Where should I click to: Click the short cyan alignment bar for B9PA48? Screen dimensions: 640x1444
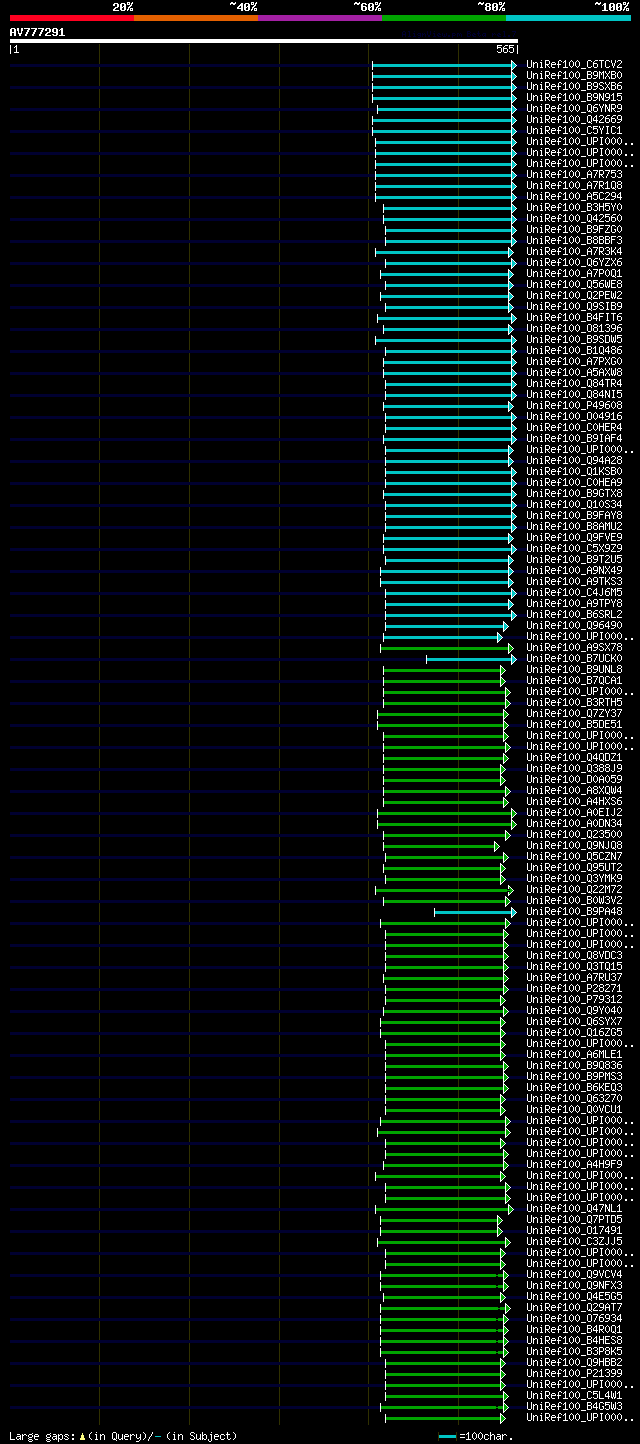point(475,911)
